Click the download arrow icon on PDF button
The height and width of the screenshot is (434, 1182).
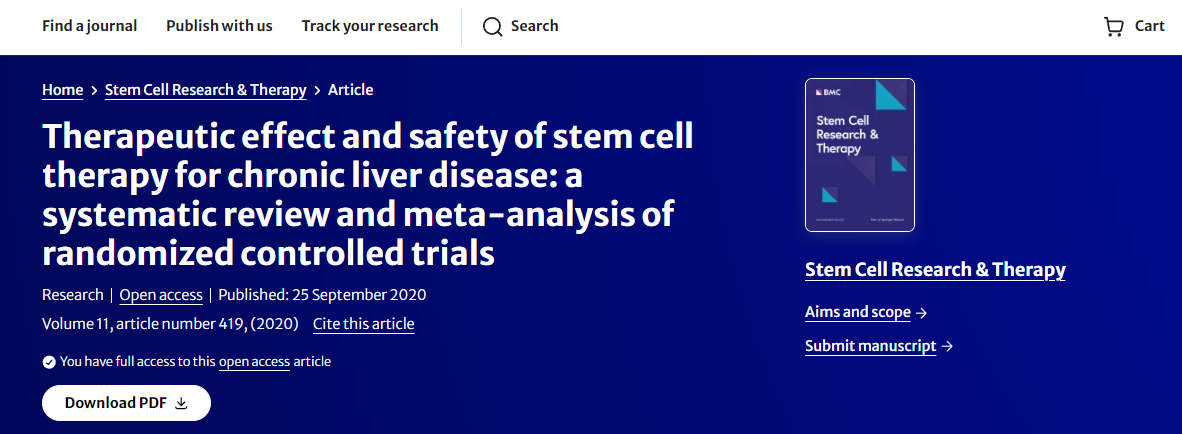click(x=181, y=403)
